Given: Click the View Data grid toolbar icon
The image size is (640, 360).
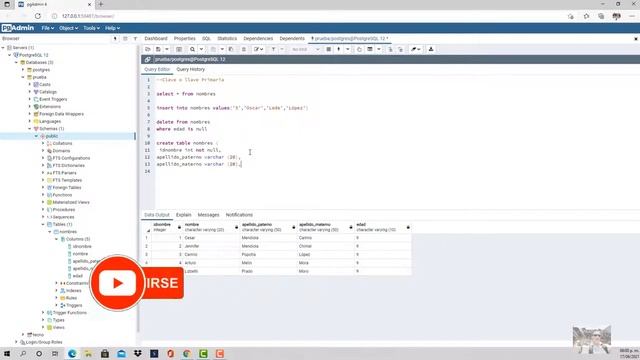Looking at the screenshot, I should point(179,49).
